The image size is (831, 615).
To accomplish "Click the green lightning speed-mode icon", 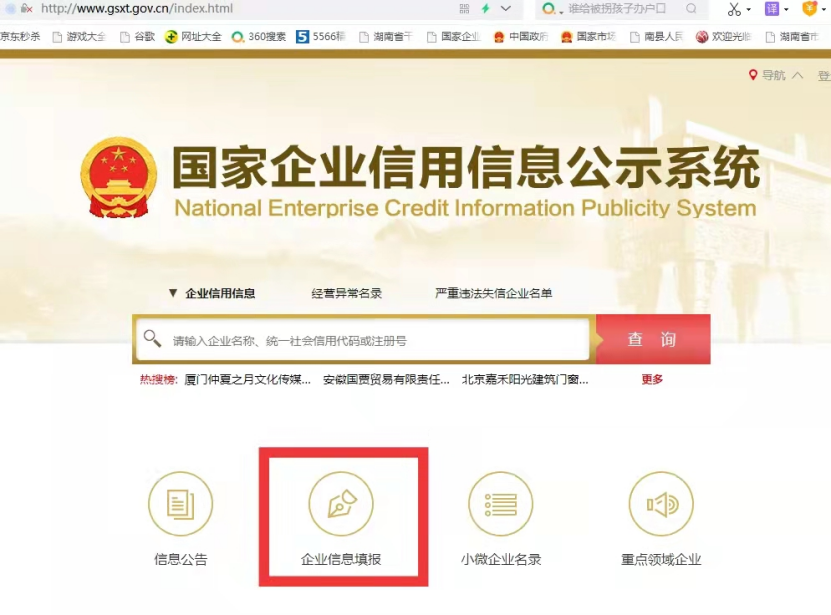I will (x=485, y=8).
